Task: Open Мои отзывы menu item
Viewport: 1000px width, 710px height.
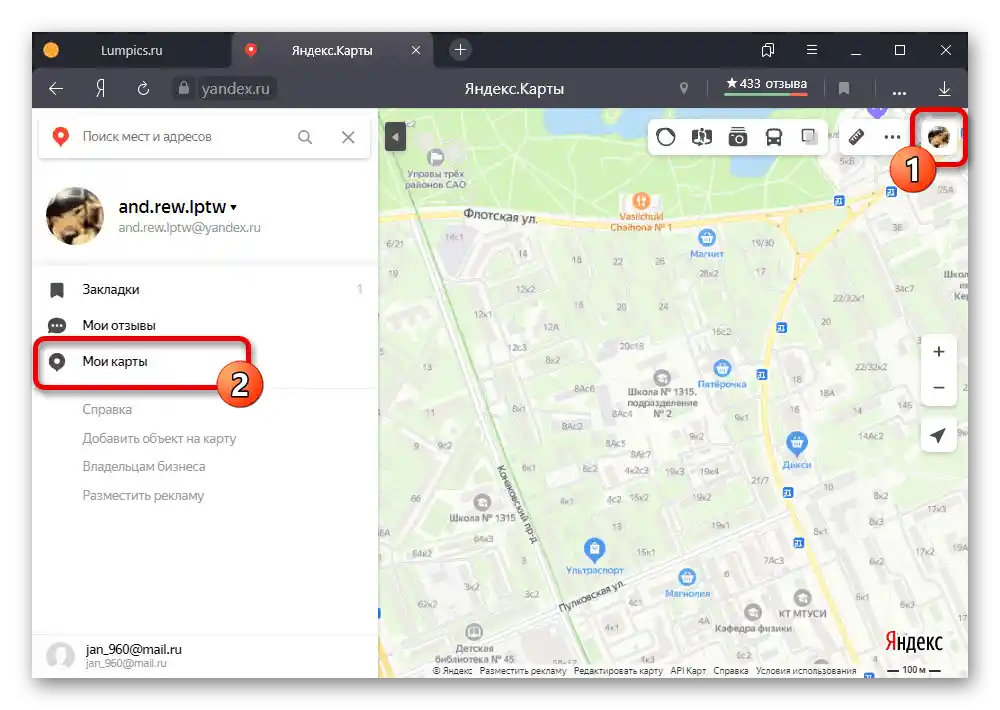Action: tap(204, 325)
